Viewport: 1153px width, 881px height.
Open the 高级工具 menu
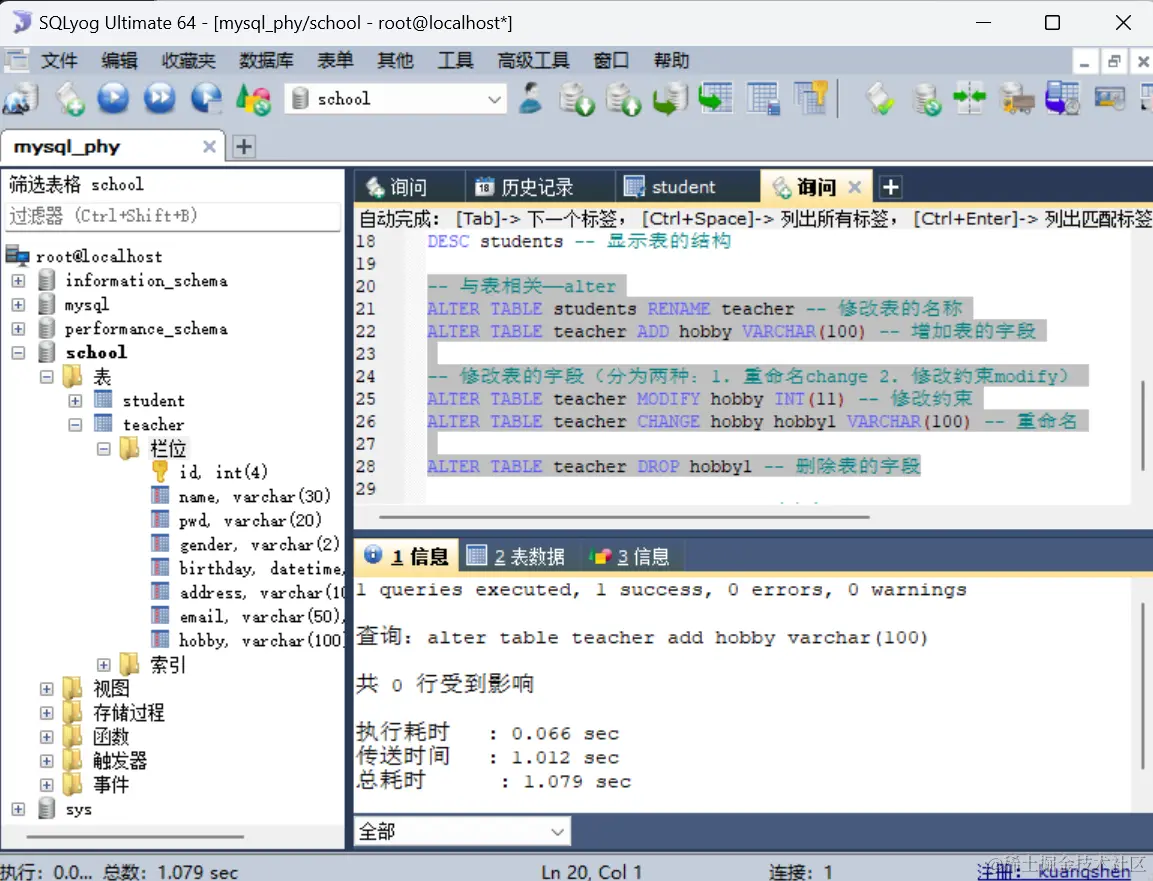coord(533,60)
